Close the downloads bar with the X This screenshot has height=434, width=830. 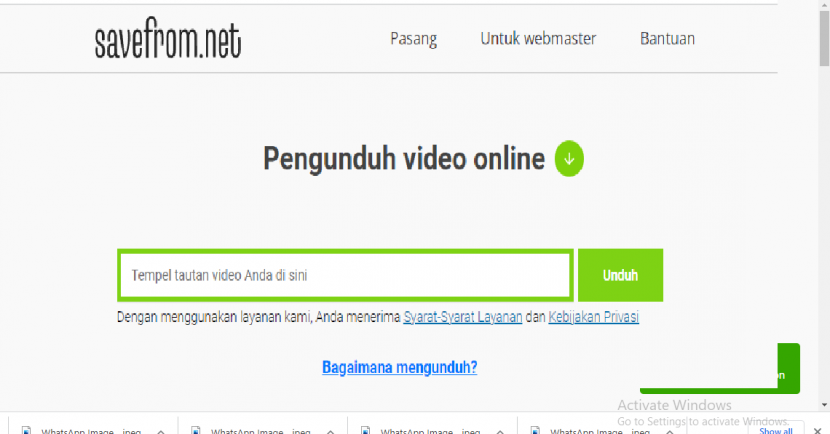tap(817, 430)
